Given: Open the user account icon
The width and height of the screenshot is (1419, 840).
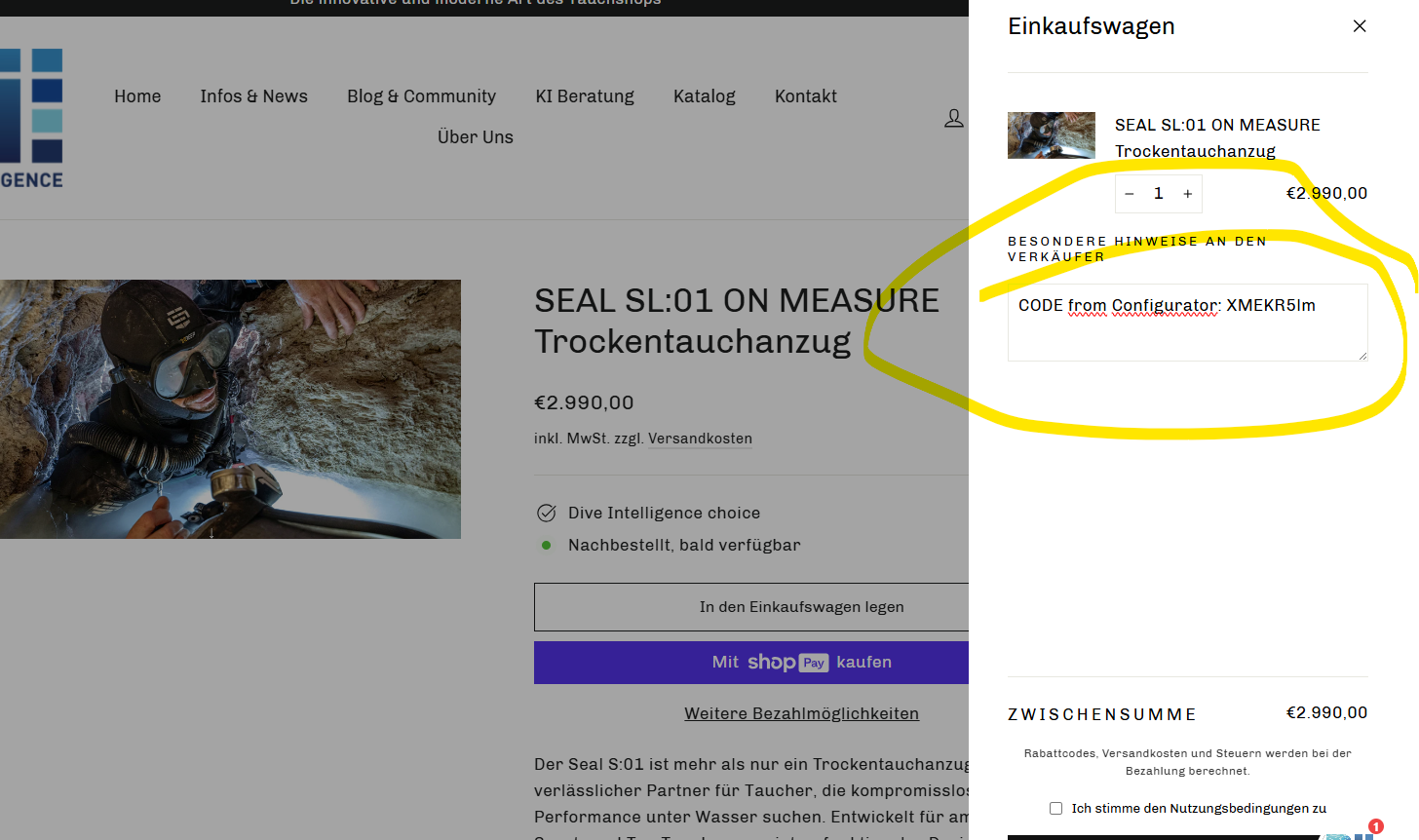Looking at the screenshot, I should tap(954, 118).
